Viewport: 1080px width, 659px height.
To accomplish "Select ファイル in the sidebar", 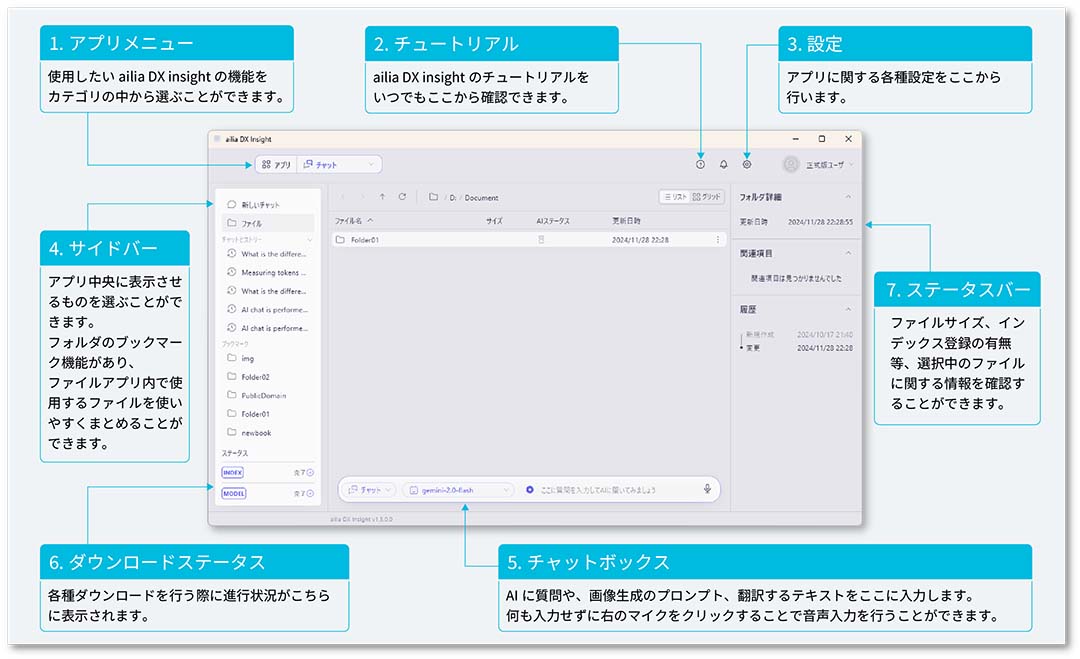I will (267, 223).
